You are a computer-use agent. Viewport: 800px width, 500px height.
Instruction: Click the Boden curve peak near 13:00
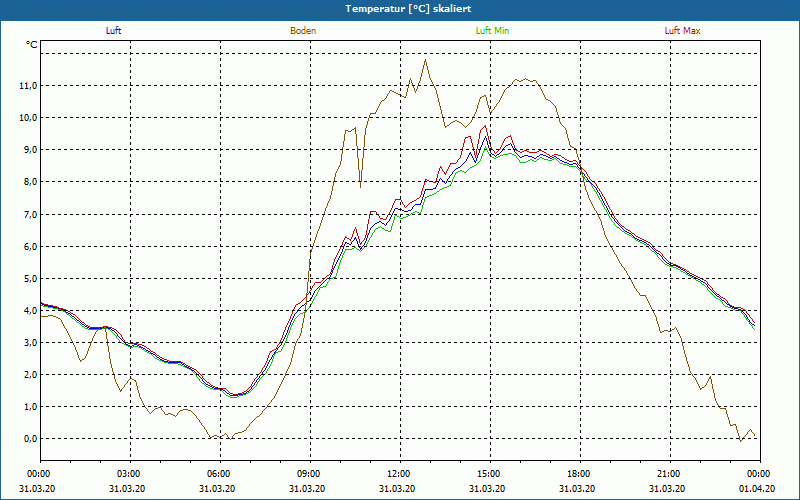425,60
